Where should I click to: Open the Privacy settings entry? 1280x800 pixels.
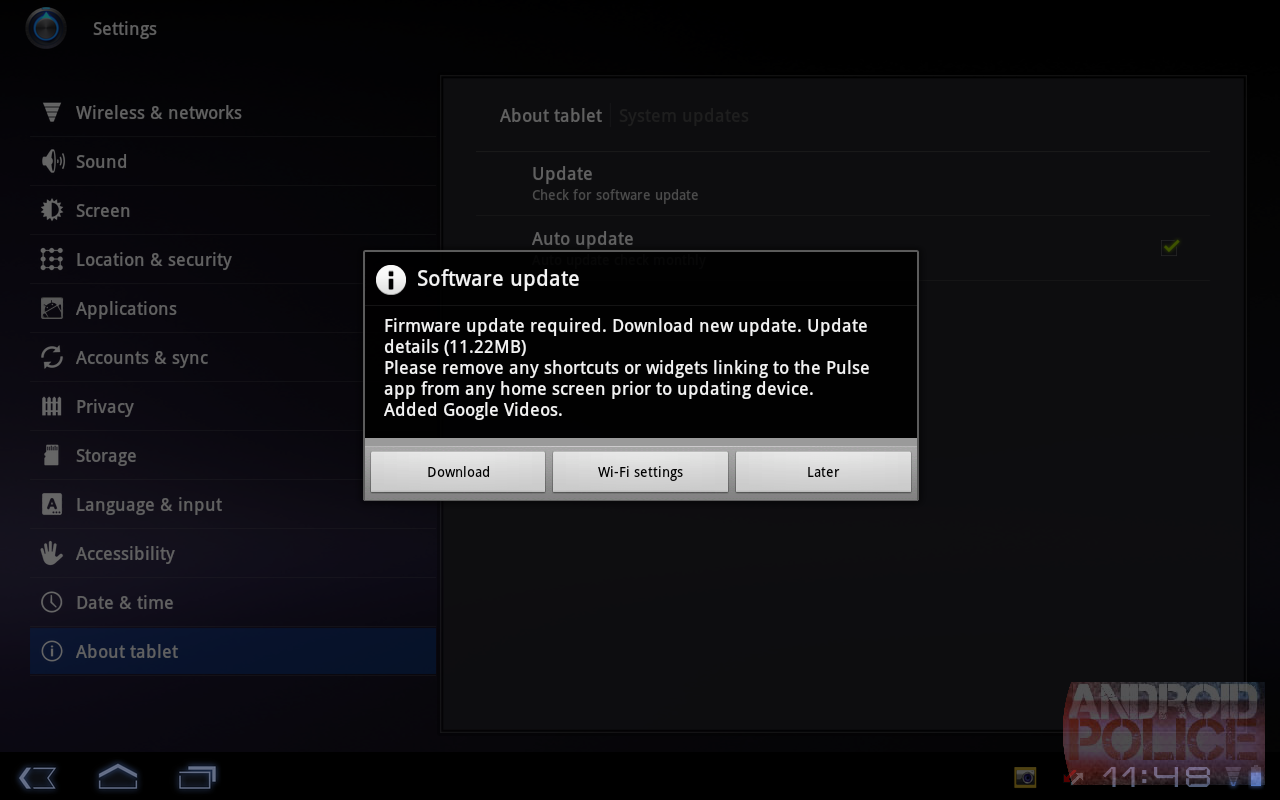pyautogui.click(x=233, y=406)
